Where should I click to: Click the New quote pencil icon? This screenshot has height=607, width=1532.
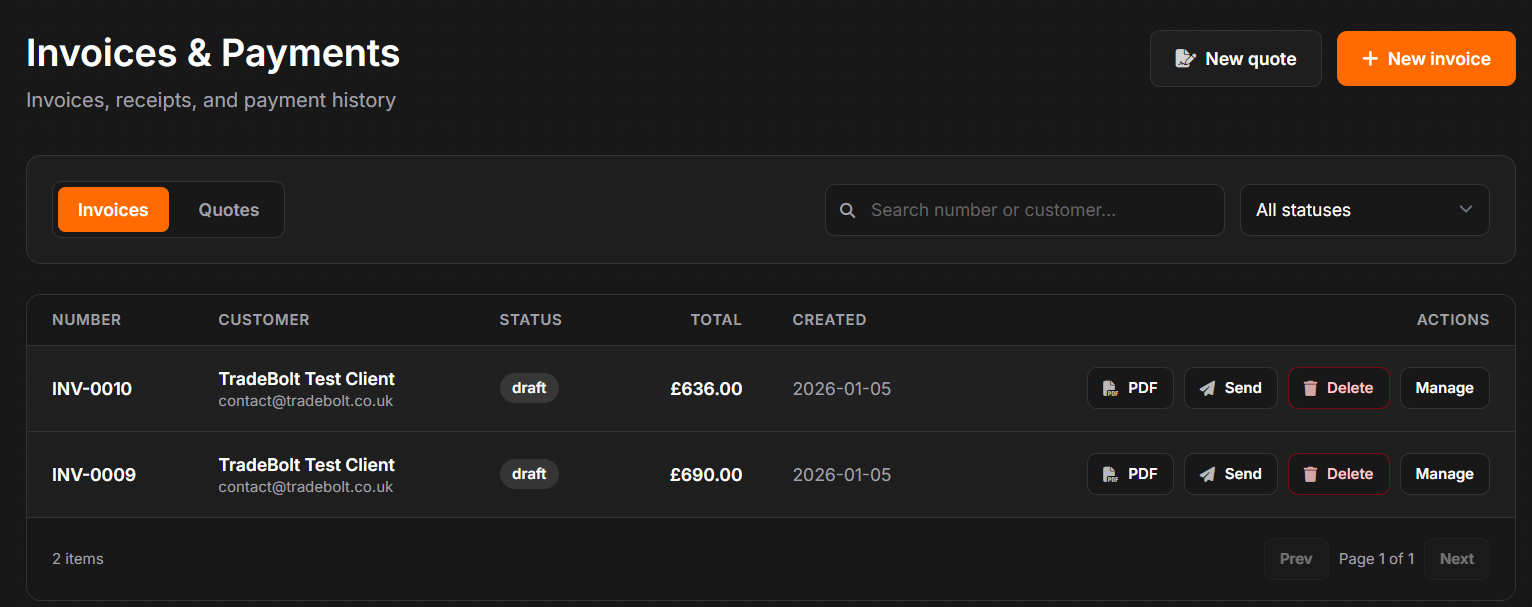(x=1185, y=59)
